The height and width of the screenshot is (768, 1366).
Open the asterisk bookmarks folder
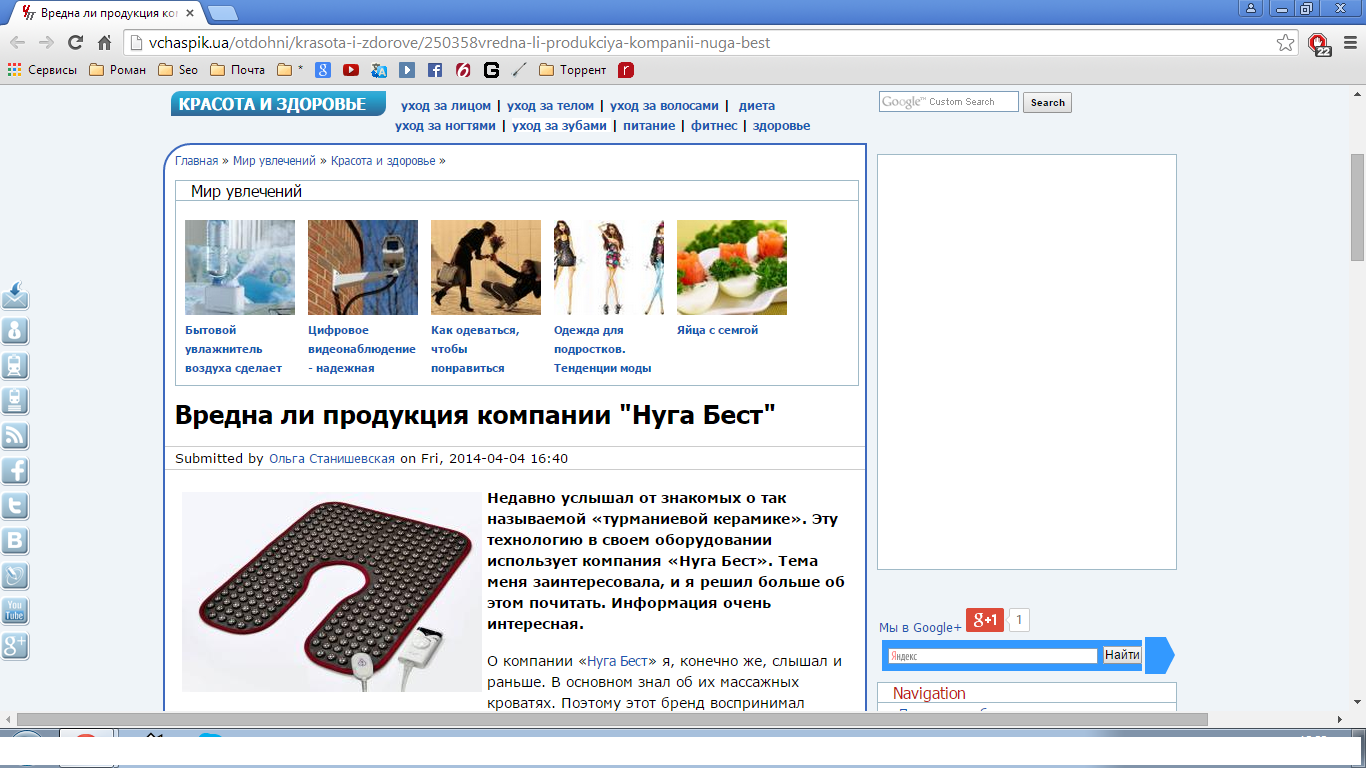[x=290, y=70]
